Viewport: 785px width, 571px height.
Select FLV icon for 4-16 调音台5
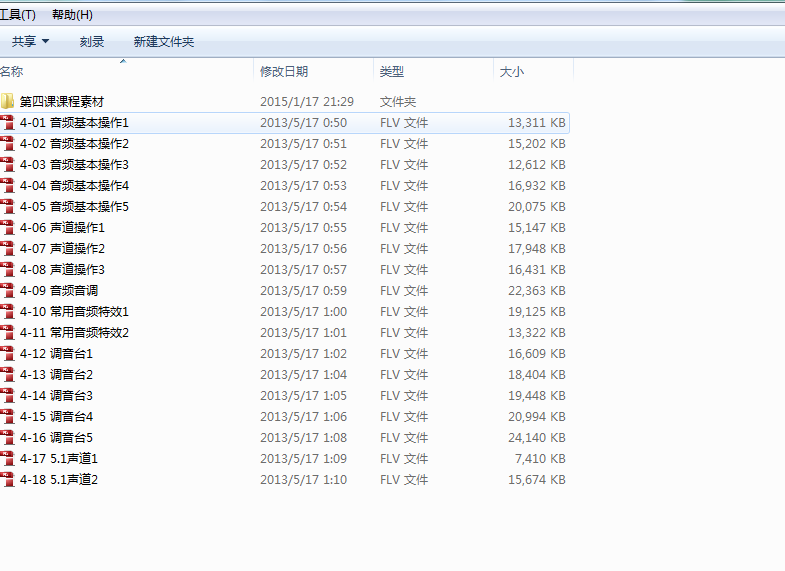tap(8, 438)
